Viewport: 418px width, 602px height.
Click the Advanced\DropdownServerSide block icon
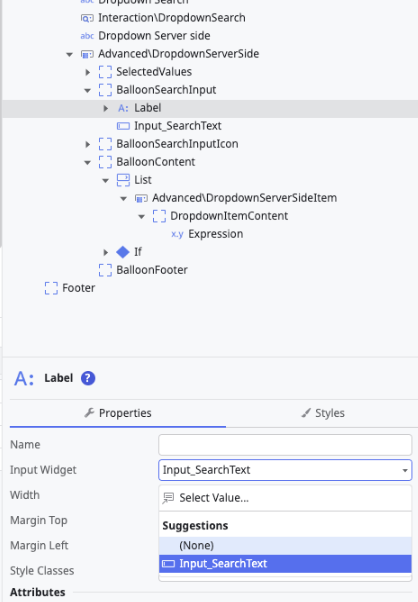pyautogui.click(x=87, y=54)
